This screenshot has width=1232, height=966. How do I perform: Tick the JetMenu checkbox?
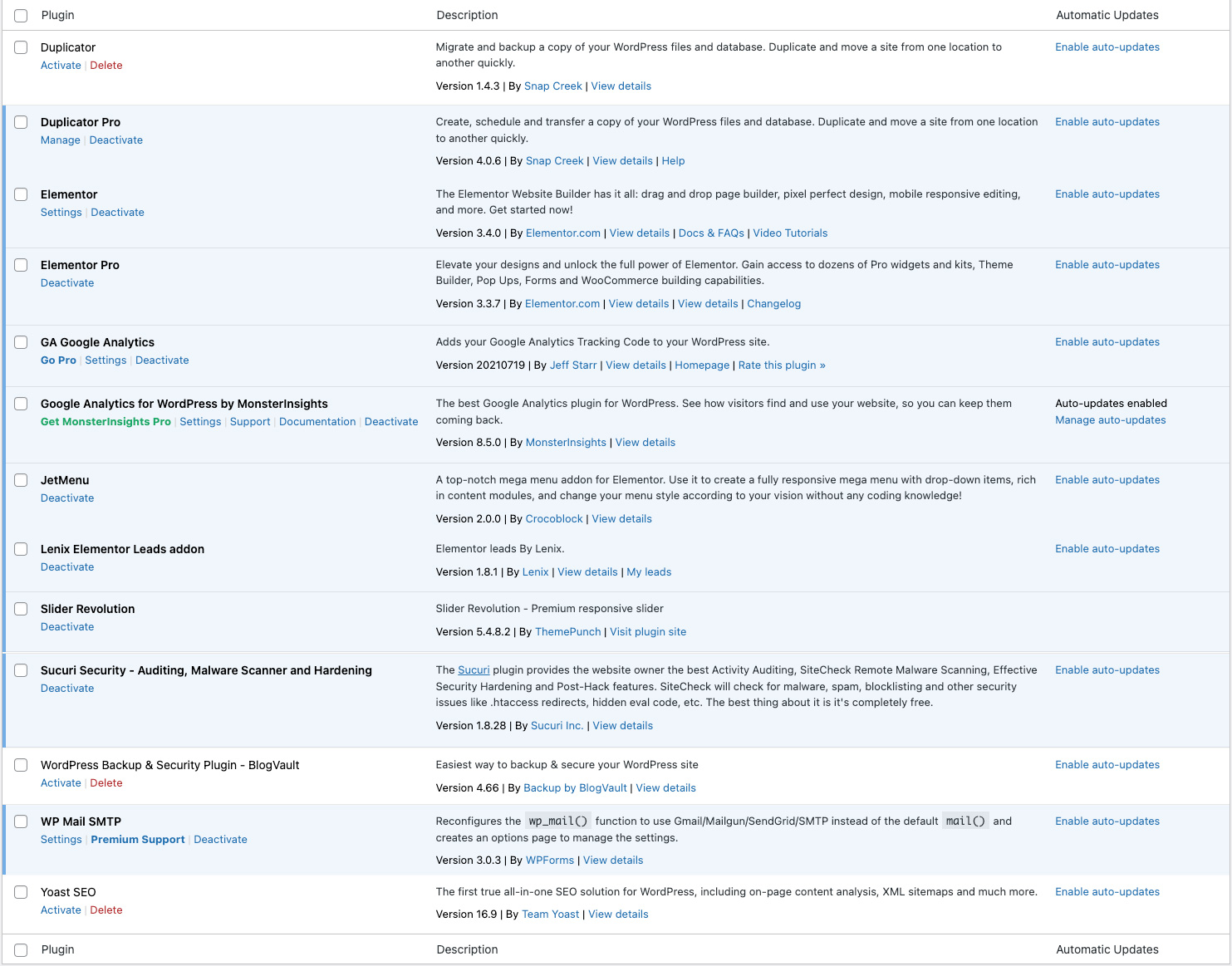[21, 480]
